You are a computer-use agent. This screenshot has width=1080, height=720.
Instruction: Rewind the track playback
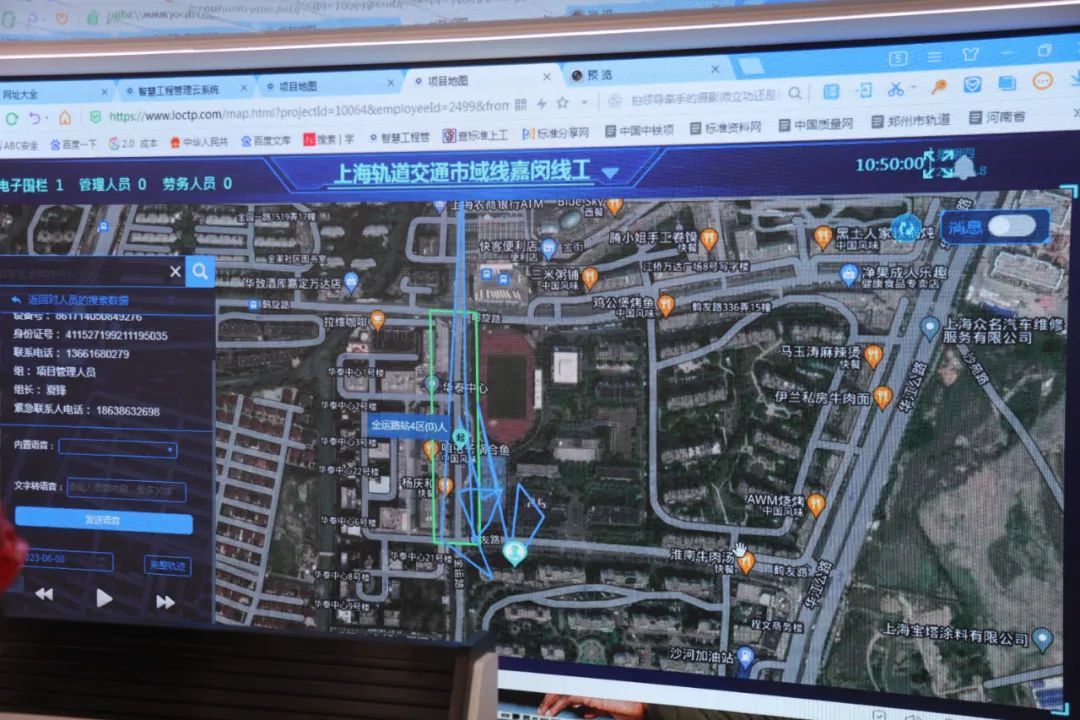pyautogui.click(x=44, y=594)
